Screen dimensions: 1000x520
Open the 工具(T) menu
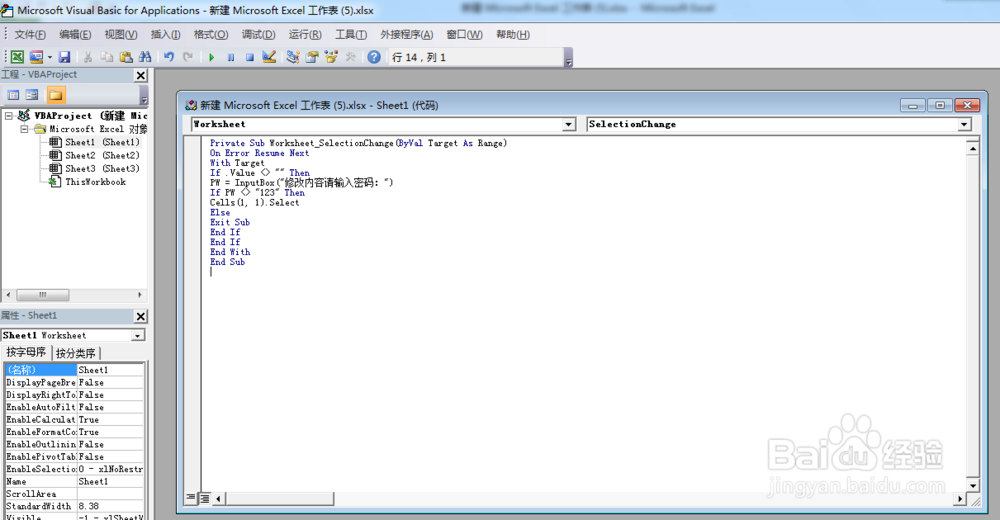[x=351, y=34]
